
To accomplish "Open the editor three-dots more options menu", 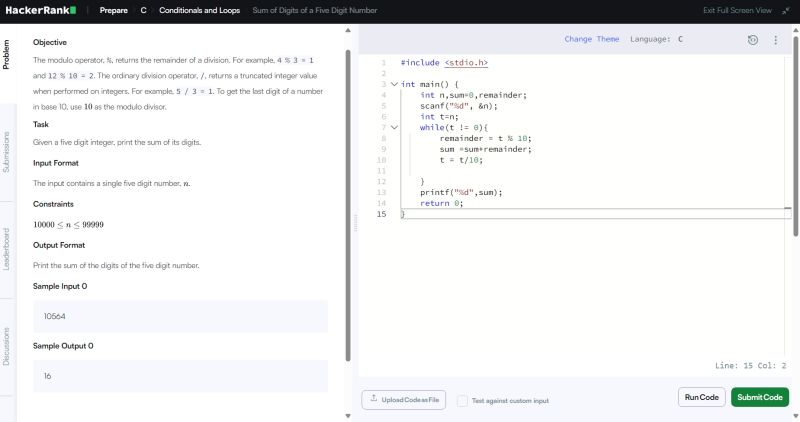I will 776,40.
